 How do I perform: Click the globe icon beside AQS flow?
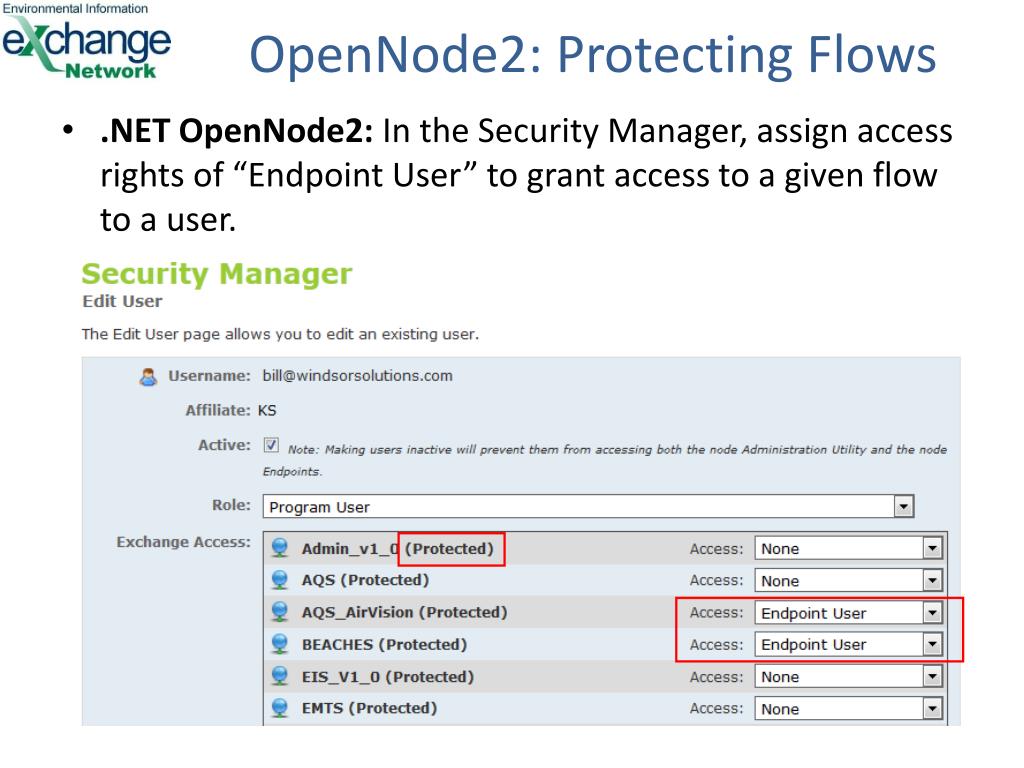coord(280,580)
